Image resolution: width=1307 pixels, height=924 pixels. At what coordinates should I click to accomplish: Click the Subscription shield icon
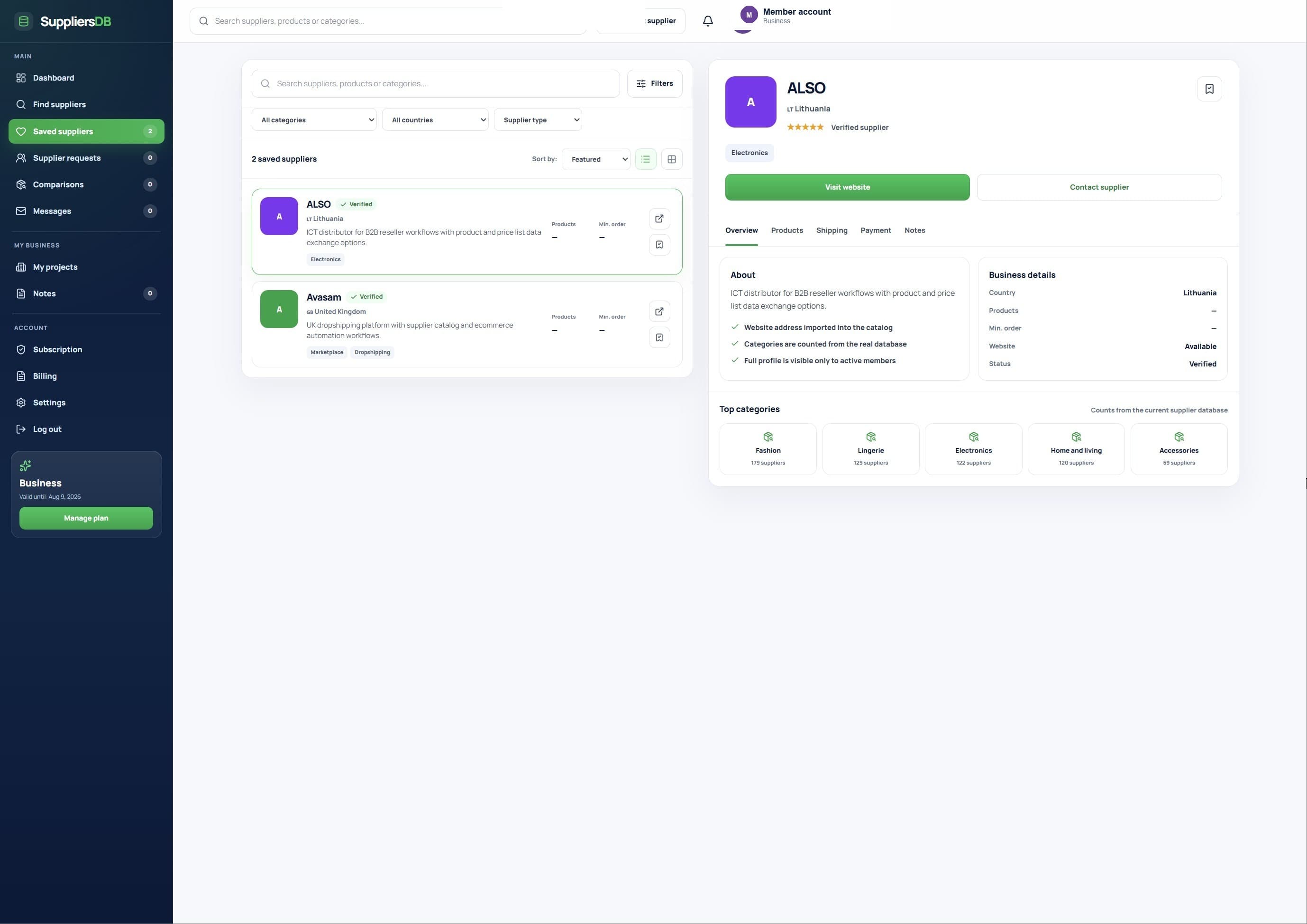coord(21,349)
